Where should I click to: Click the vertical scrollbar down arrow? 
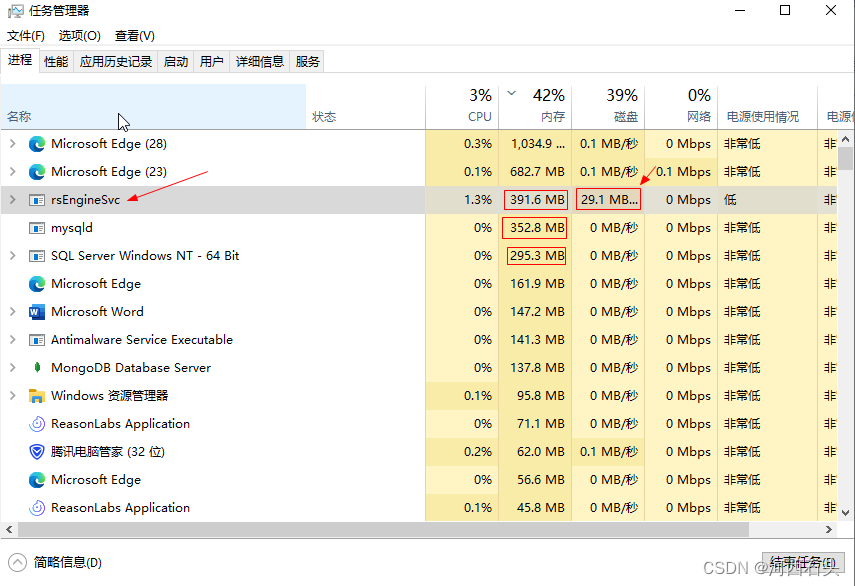(x=845, y=512)
